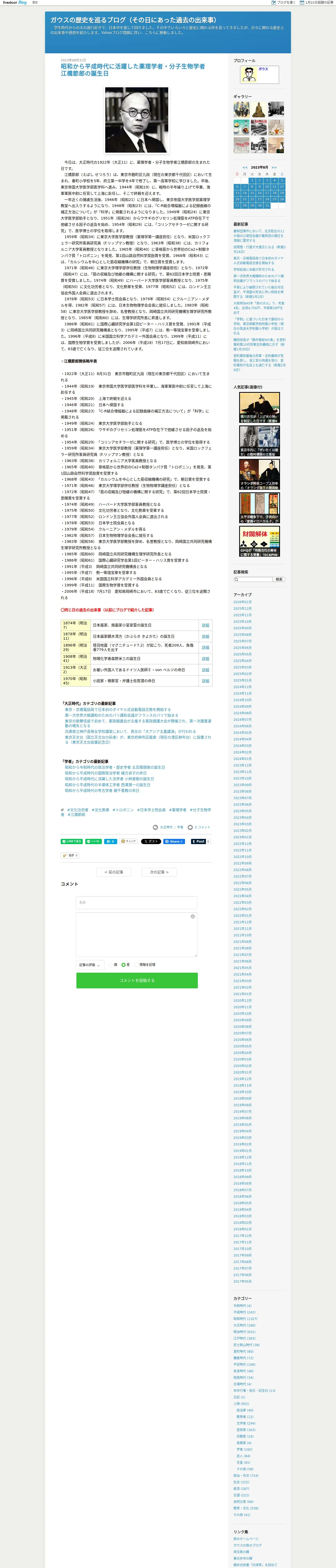Screen dimensions: 336x1568
Task: Open 詳細 link for 1970年 row
Action: [205, 681]
